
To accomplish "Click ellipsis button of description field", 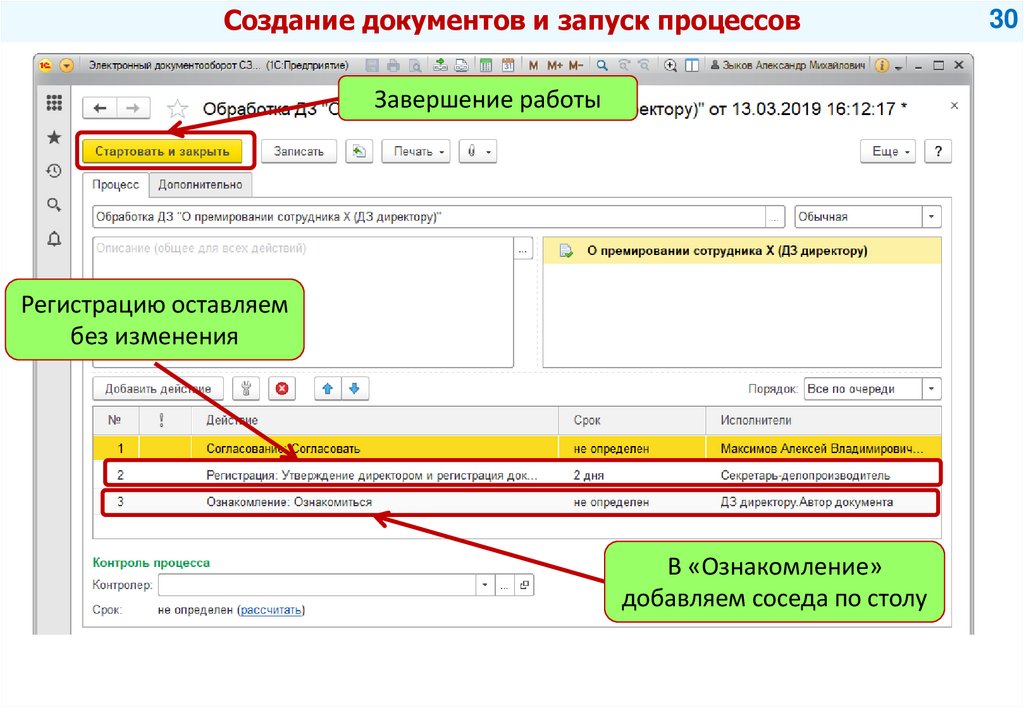I will pos(523,250).
